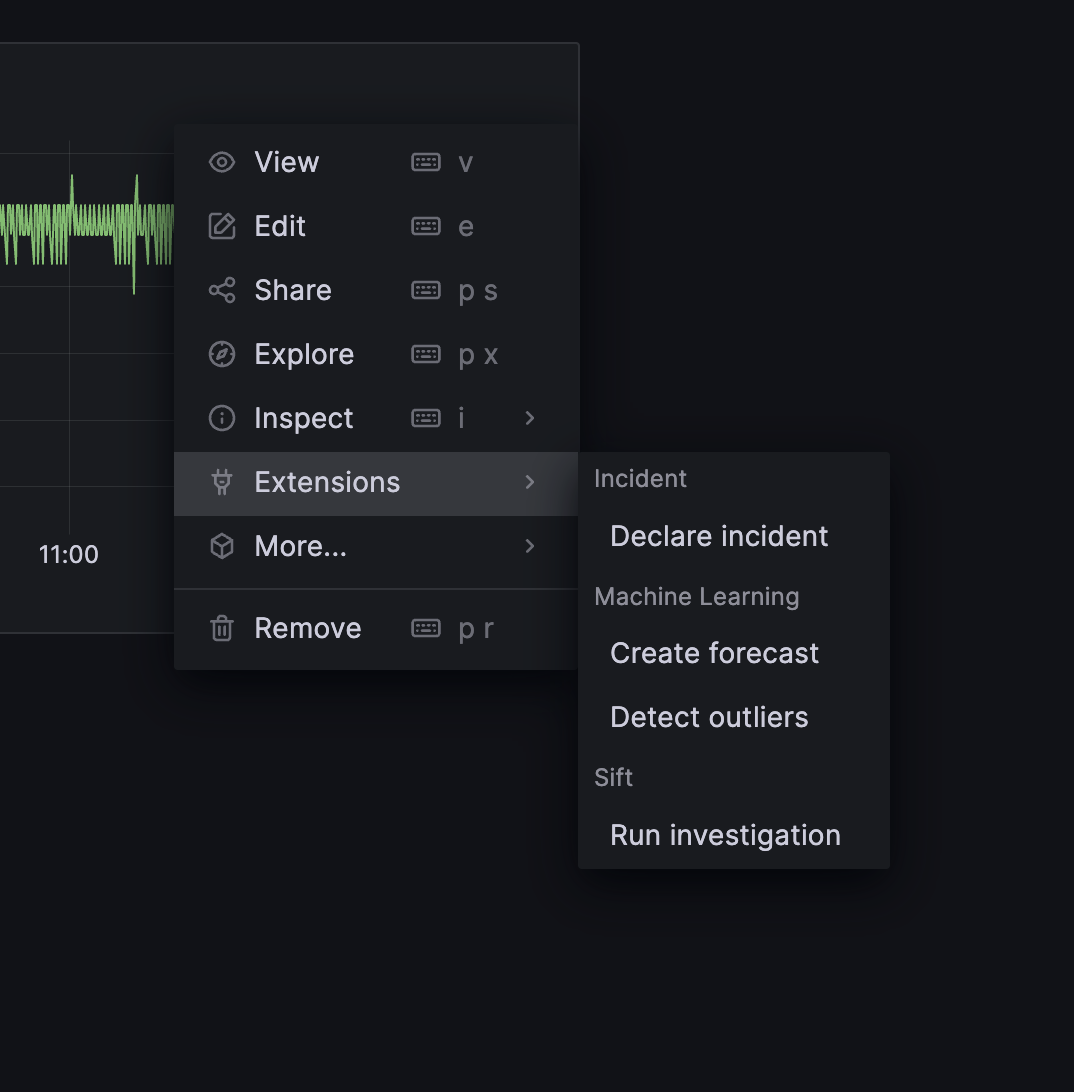
Task: Expand the Inspect submenu chevron
Action: 530,418
